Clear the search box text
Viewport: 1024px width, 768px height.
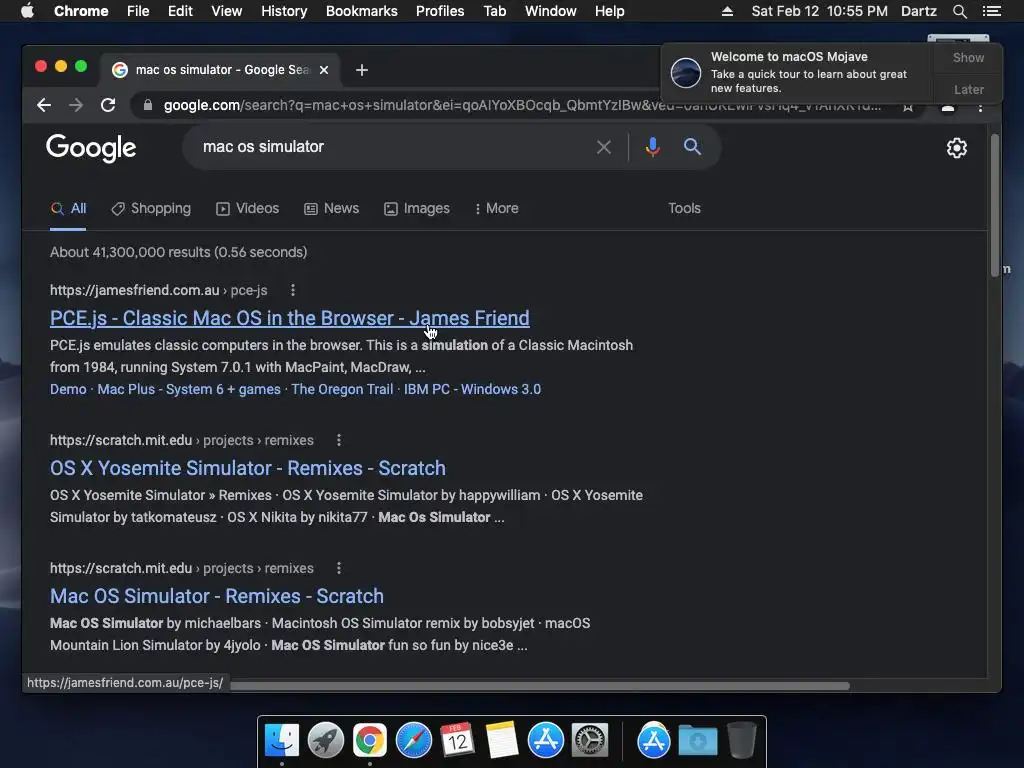(x=603, y=147)
